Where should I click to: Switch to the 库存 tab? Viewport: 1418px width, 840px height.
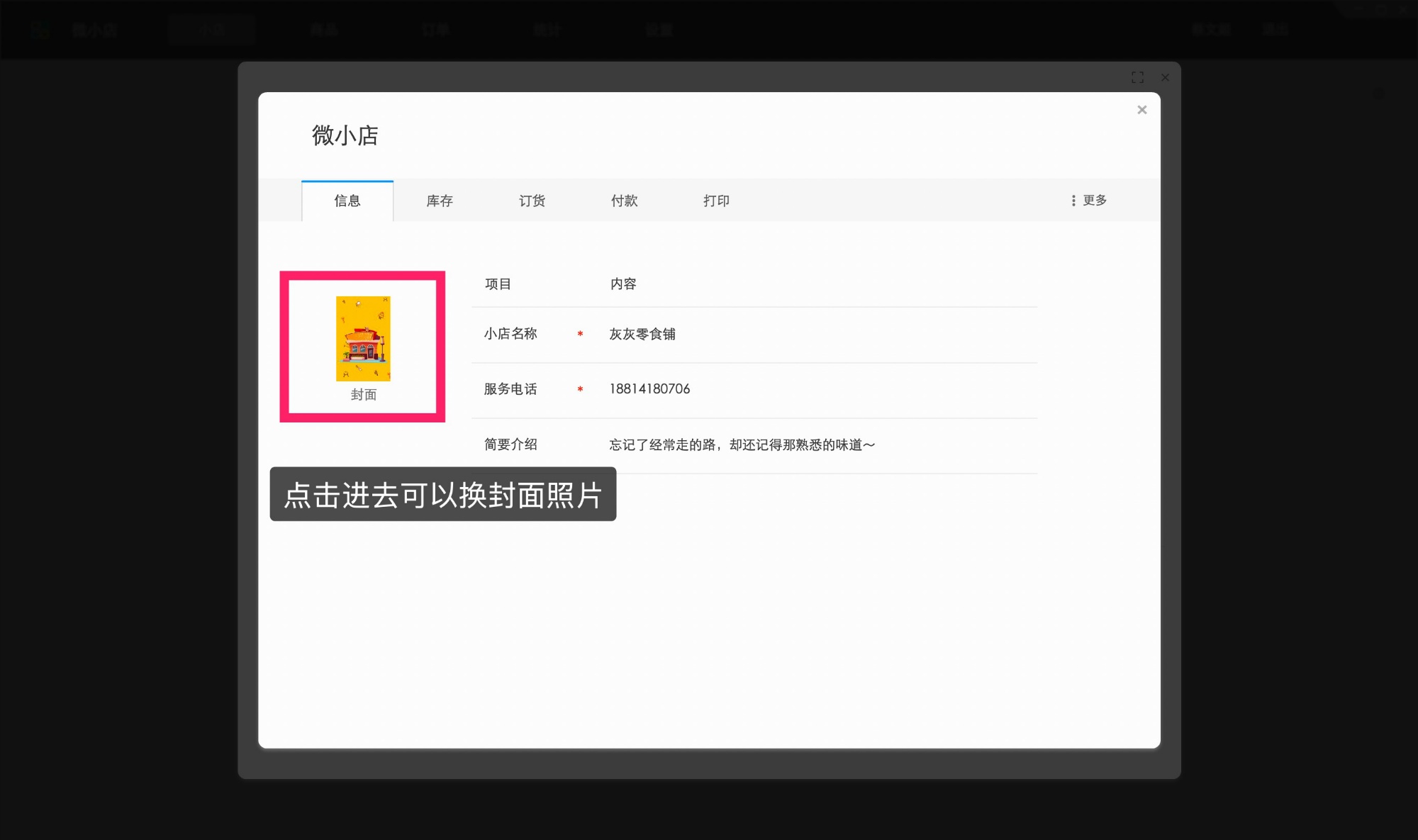(x=439, y=201)
